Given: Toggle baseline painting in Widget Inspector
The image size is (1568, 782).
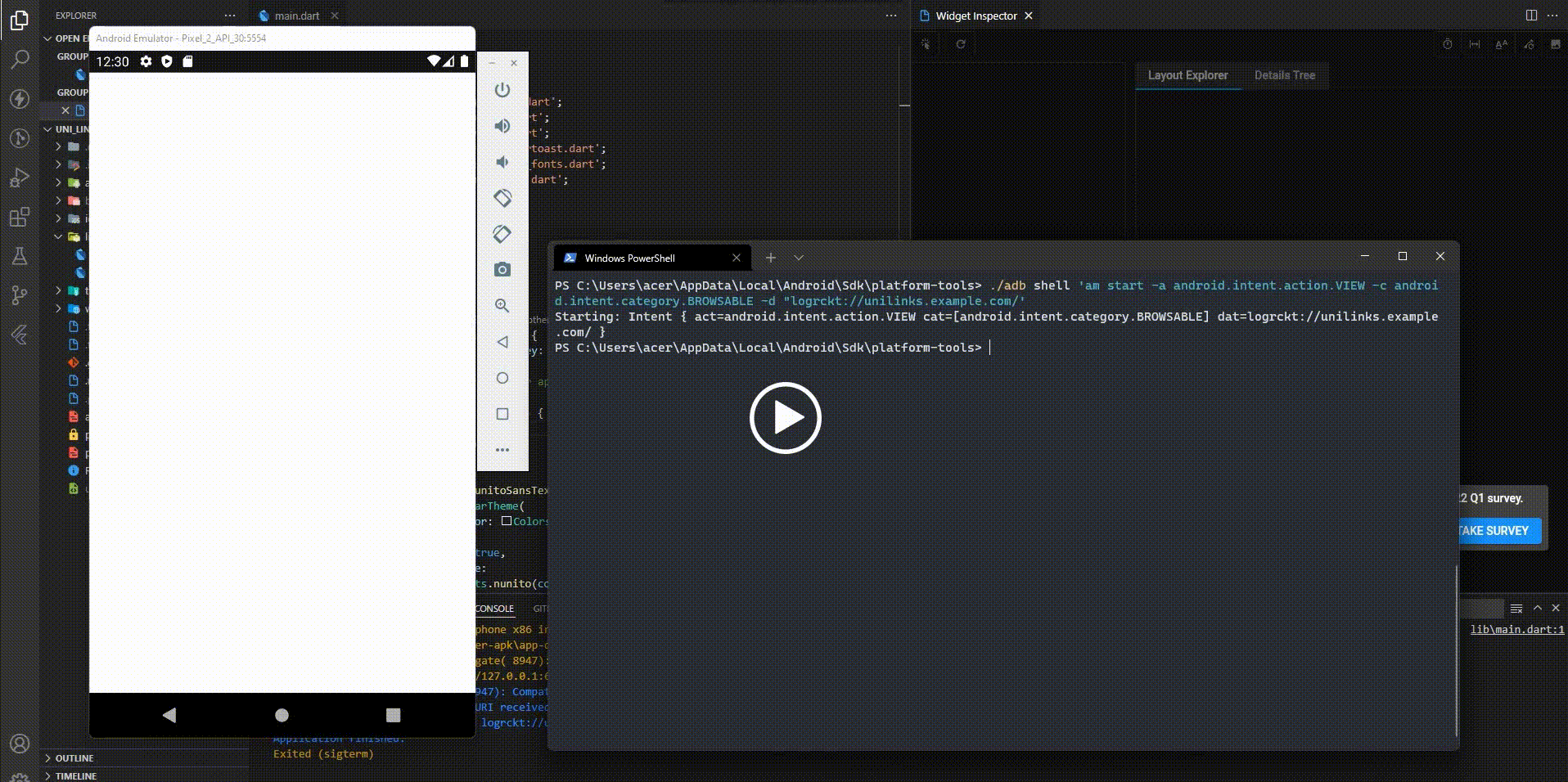Looking at the screenshot, I should click(1501, 45).
